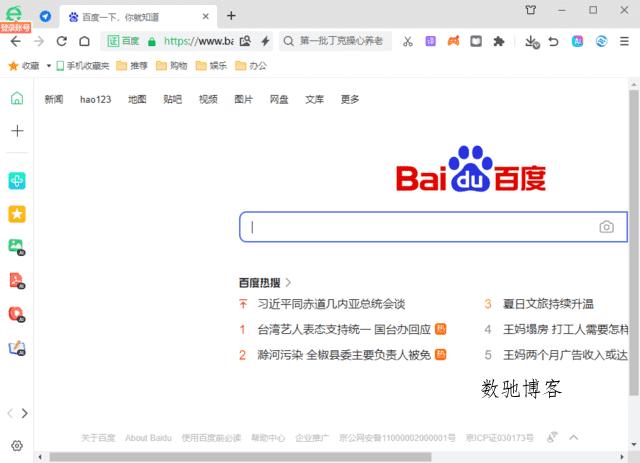Click the horizontal scrollbar thumb
640x463 pixels.
(x=240, y=457)
